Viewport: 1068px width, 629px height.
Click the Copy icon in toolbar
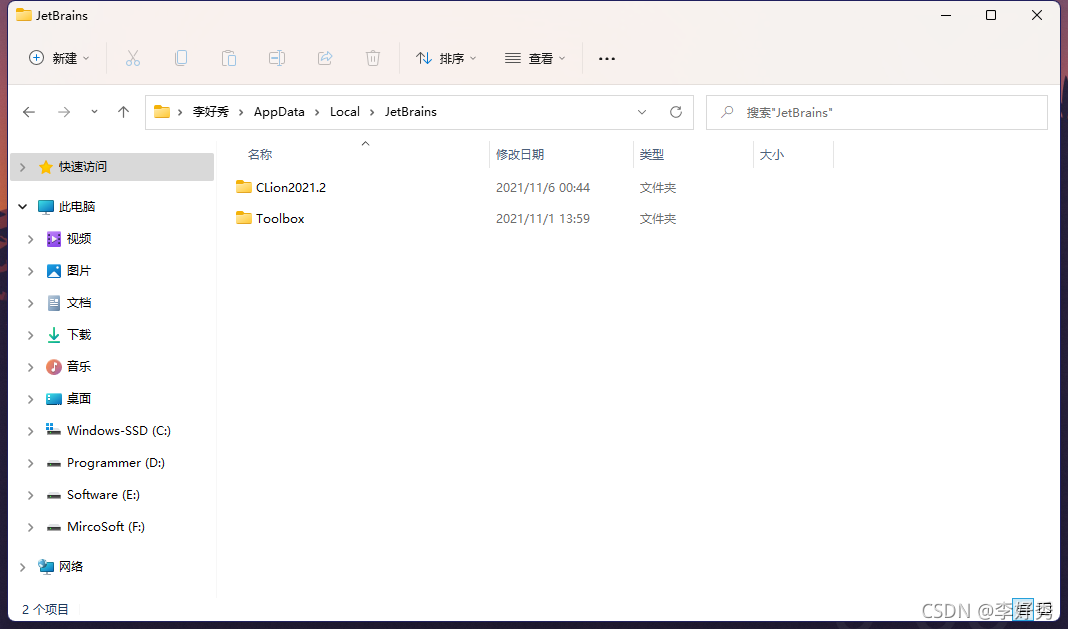(x=180, y=59)
